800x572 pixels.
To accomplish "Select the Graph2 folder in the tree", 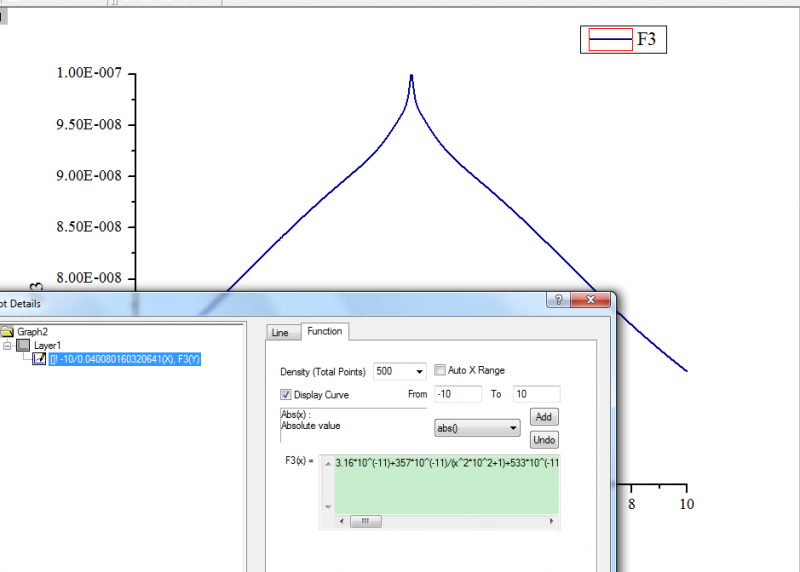I will (32, 332).
